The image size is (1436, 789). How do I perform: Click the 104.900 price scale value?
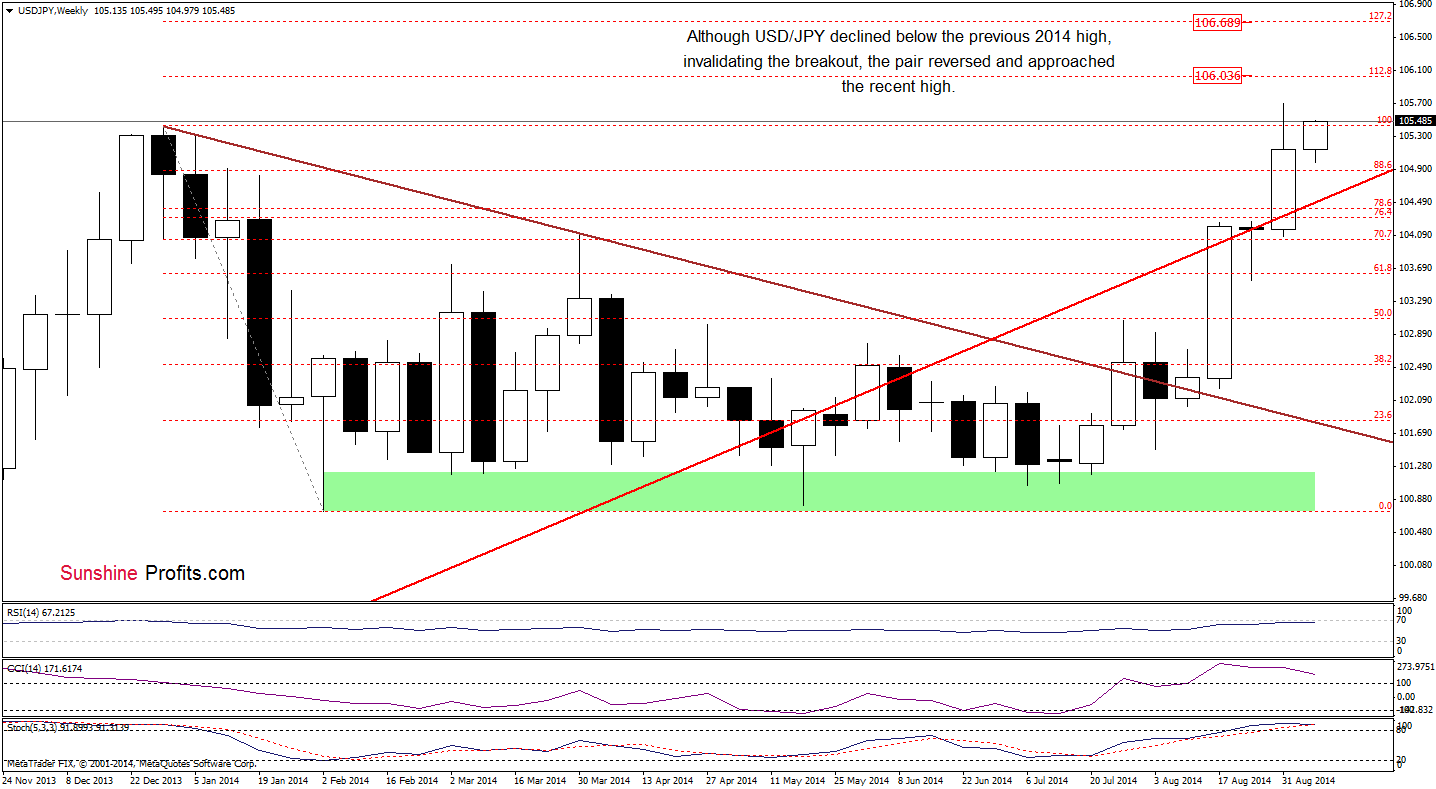1415,168
